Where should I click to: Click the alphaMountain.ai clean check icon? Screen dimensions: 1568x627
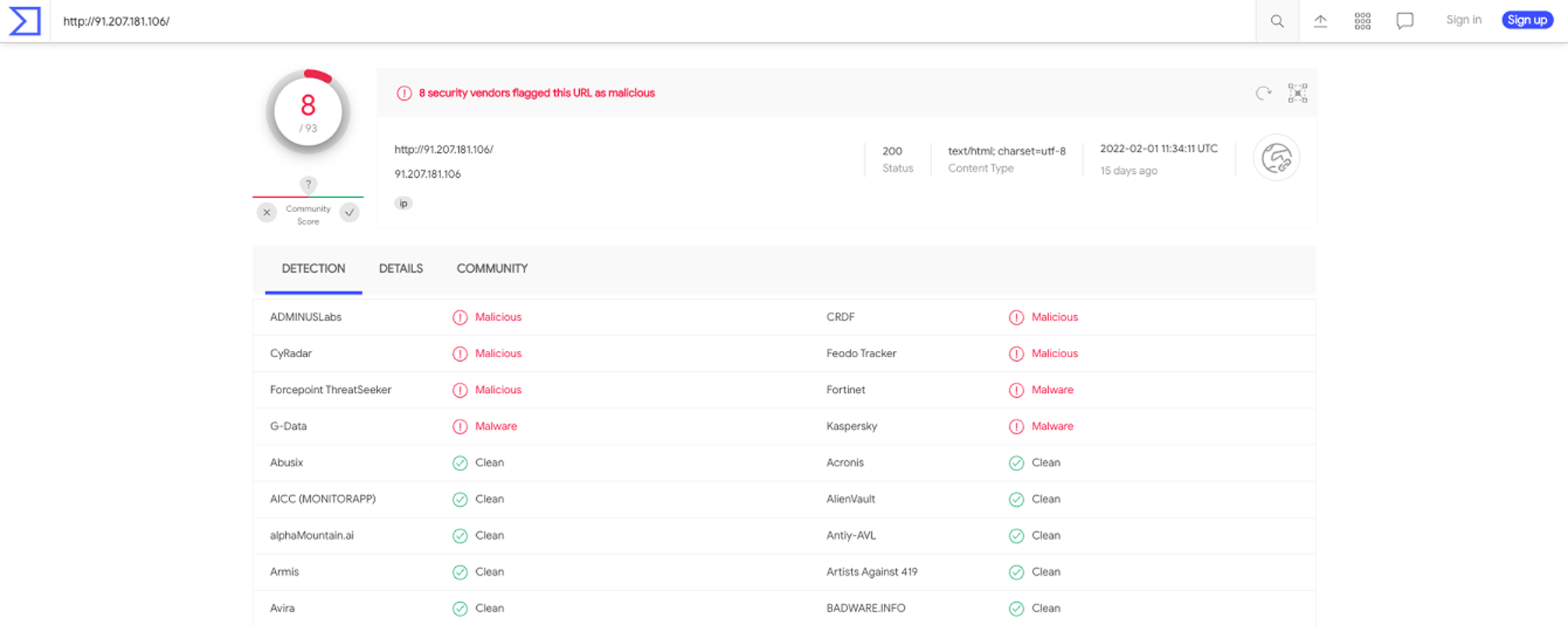click(460, 536)
